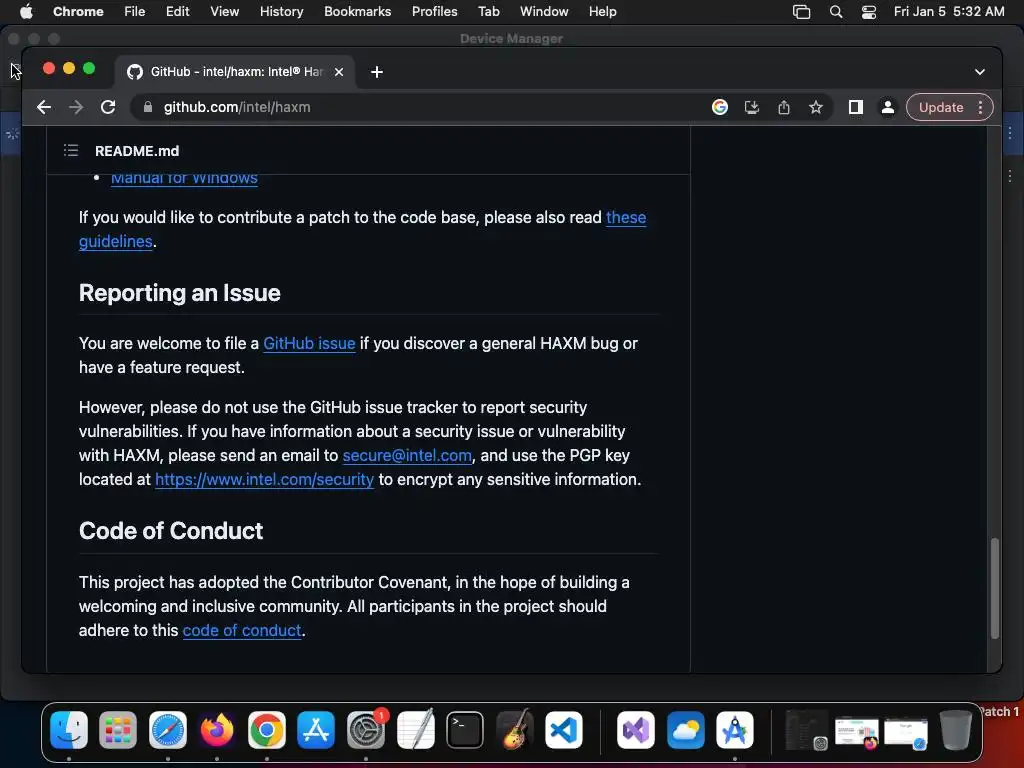Click the Update button in Chrome

[x=941, y=107]
